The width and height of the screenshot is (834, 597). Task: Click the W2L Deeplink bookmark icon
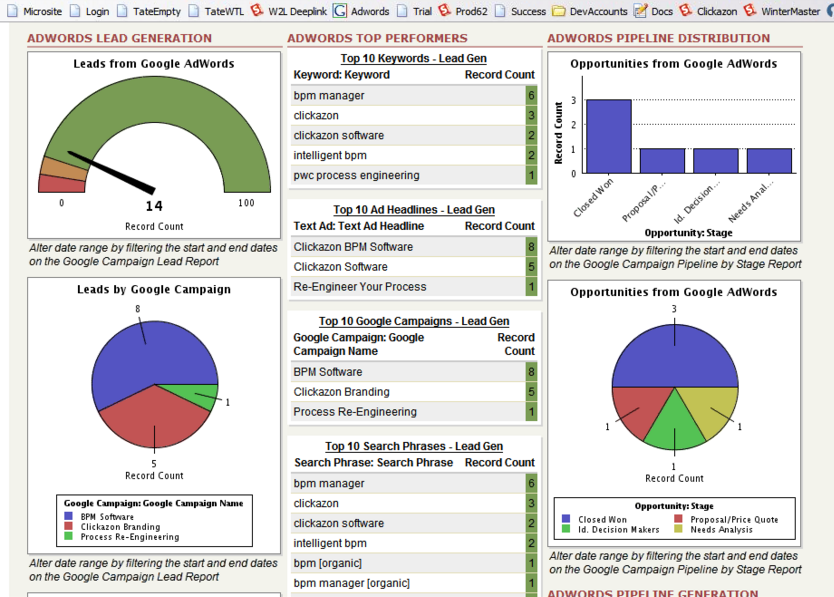click(x=257, y=10)
